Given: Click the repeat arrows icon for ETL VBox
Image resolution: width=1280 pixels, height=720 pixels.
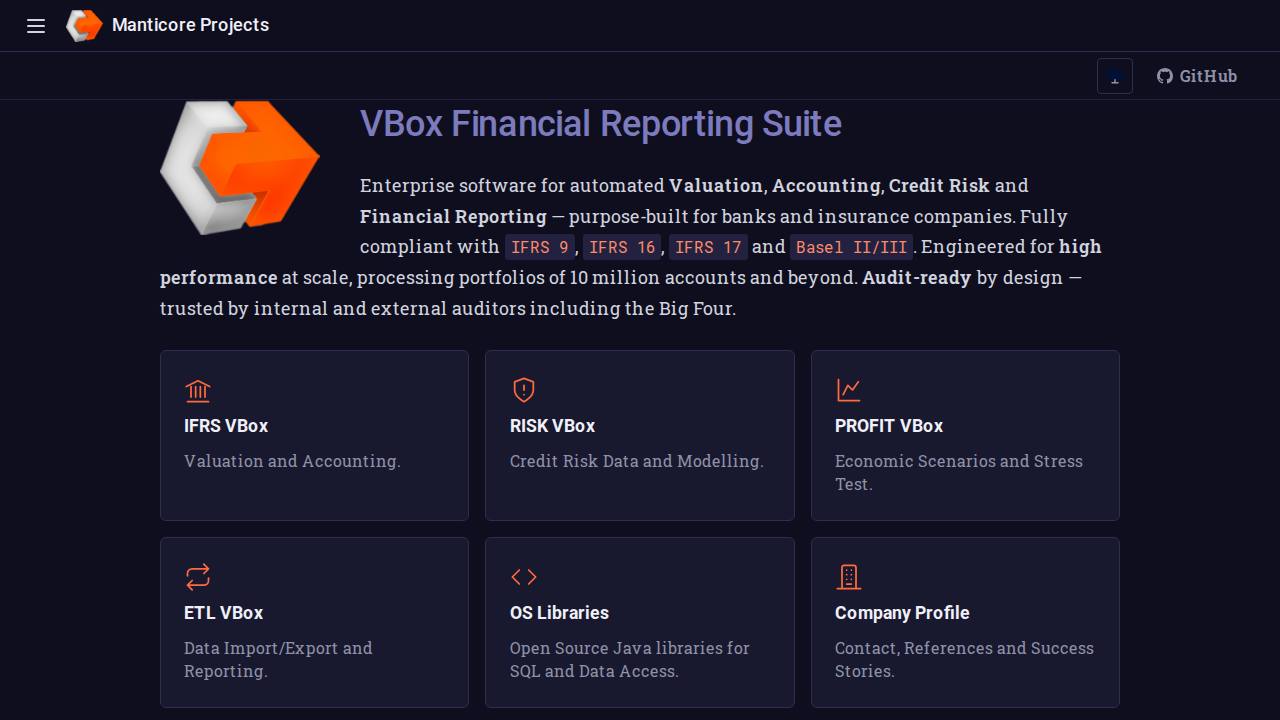Looking at the screenshot, I should tap(198, 577).
